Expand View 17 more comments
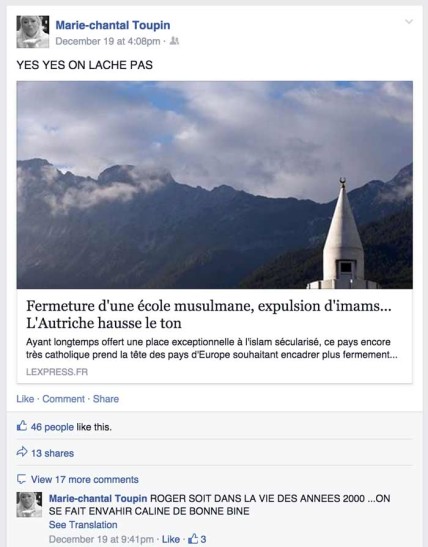Screen dimensions: 428x547 [85, 479]
